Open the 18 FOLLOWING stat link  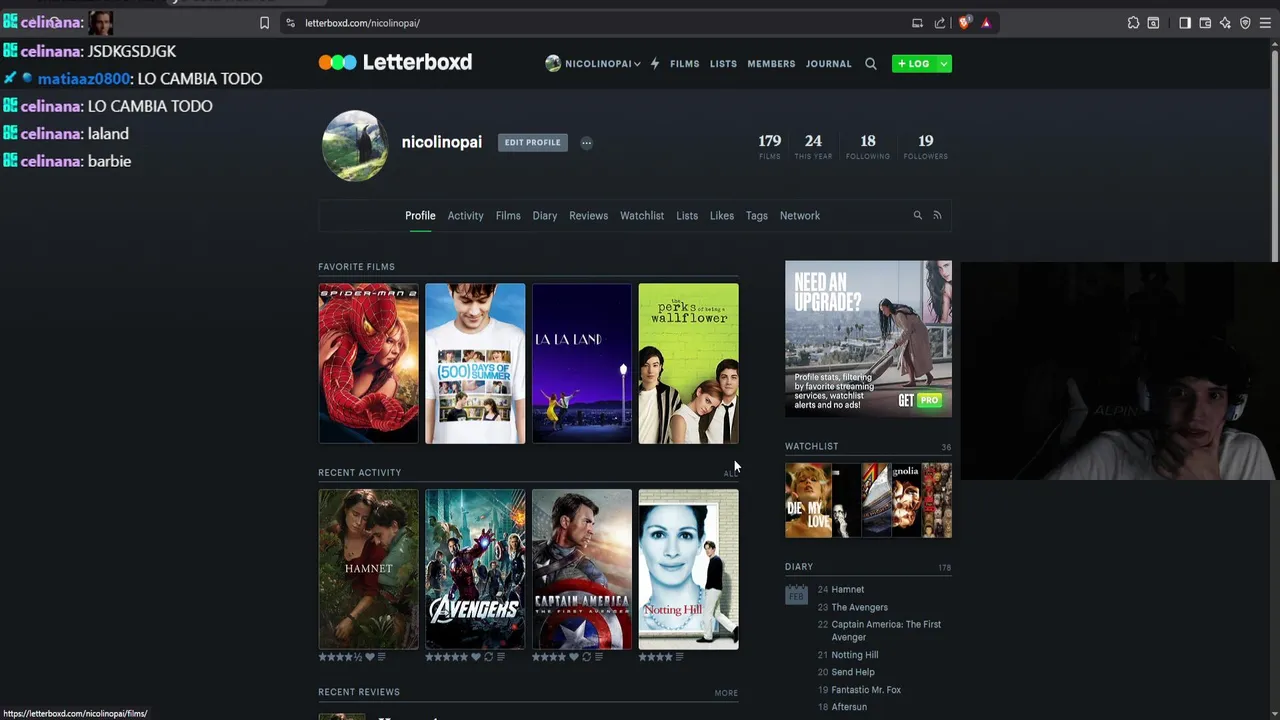tap(868, 146)
